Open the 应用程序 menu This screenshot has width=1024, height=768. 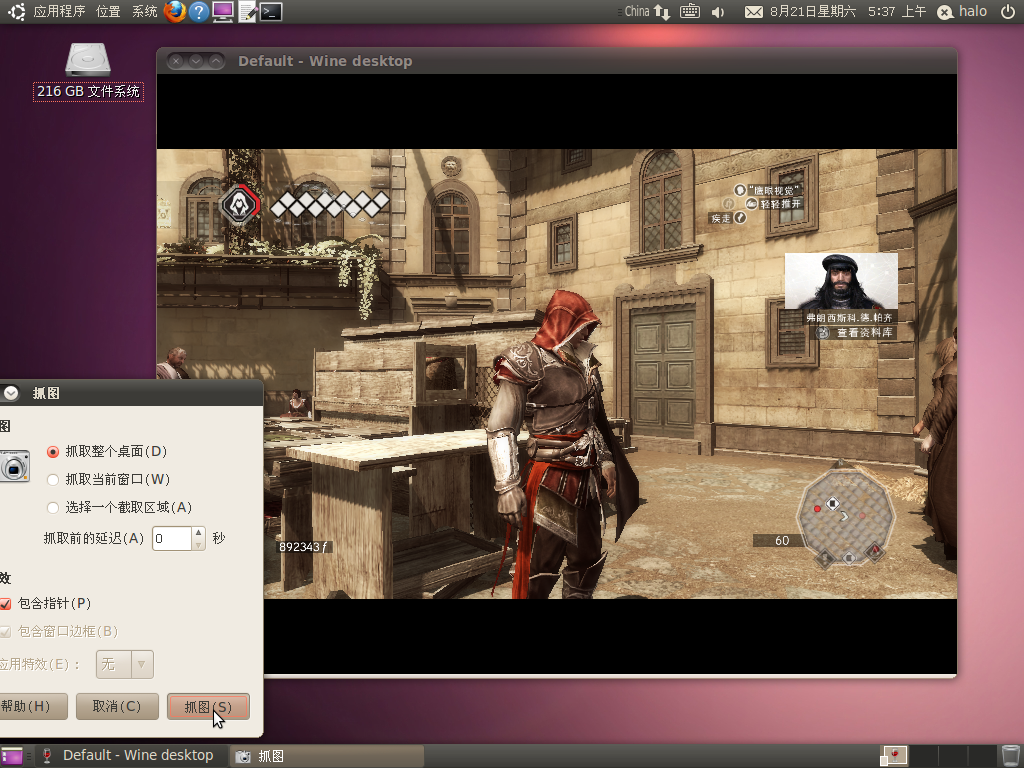pyautogui.click(x=59, y=12)
